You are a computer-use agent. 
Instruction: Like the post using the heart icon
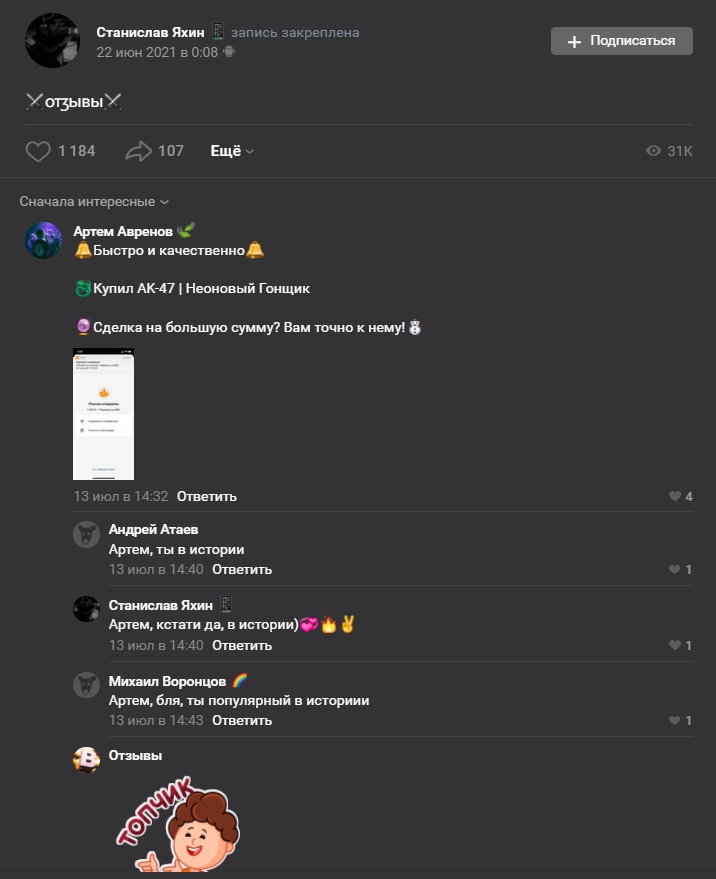(x=38, y=151)
